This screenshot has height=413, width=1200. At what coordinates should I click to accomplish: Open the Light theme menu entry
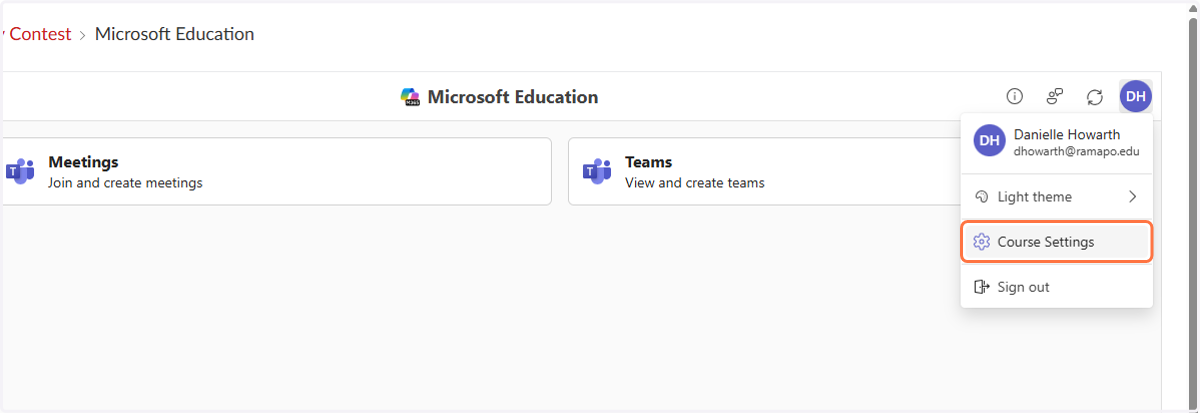pos(1057,197)
